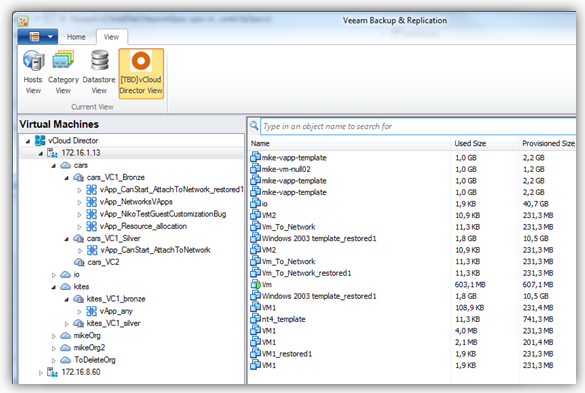Click the mike-vm-null02 VM icon
This screenshot has width=585, height=393.
255,168
